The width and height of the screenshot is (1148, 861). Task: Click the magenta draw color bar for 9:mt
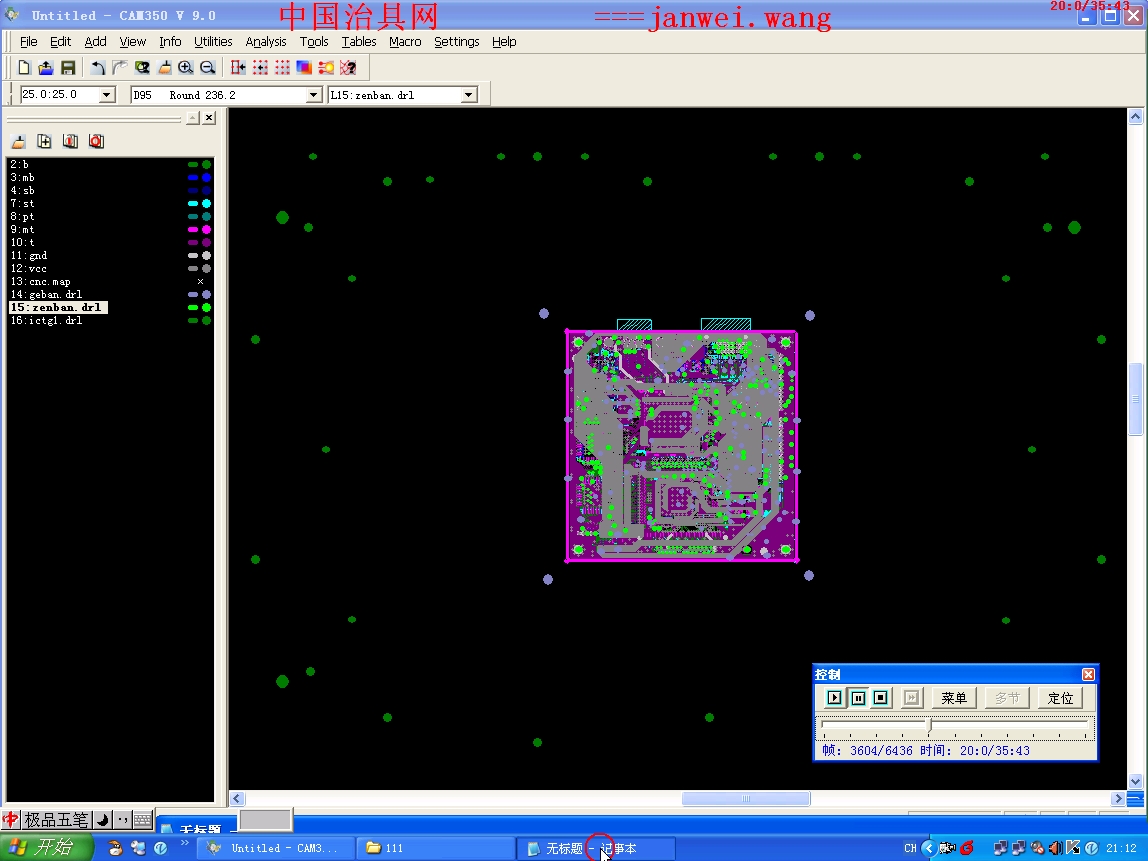coord(193,230)
